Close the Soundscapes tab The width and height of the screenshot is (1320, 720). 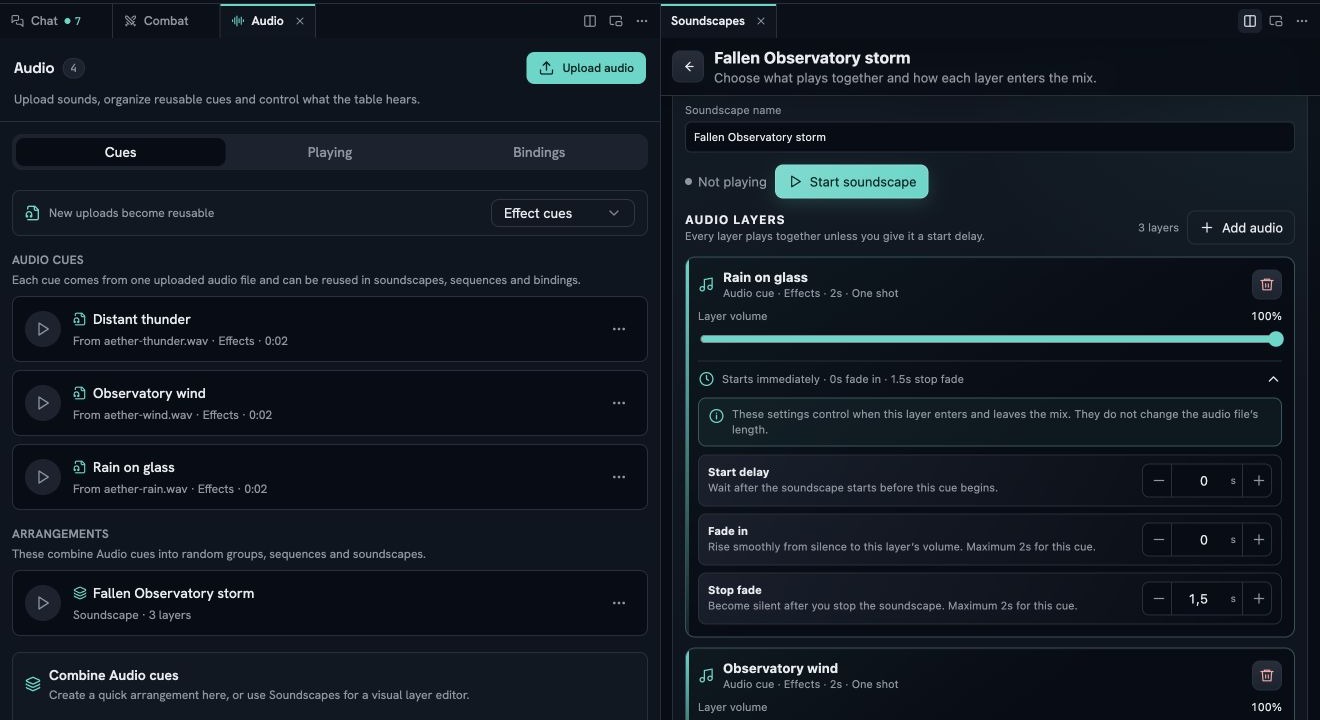tap(761, 21)
